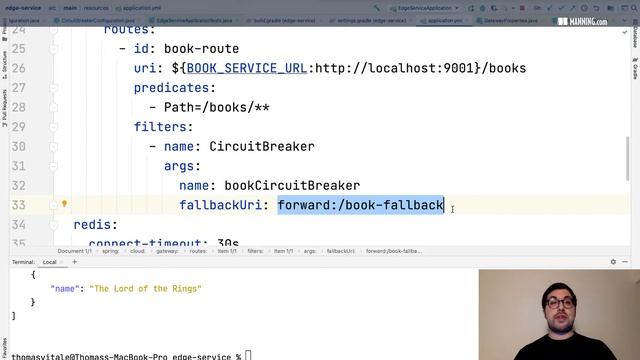Click the rollback undo arrow icon
This screenshot has height=360, width=640.
point(596,8)
